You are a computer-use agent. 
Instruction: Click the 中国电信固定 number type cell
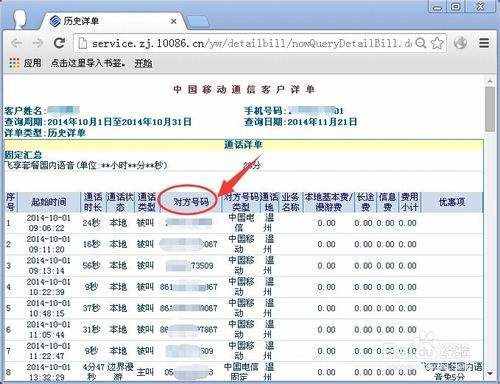click(x=241, y=372)
